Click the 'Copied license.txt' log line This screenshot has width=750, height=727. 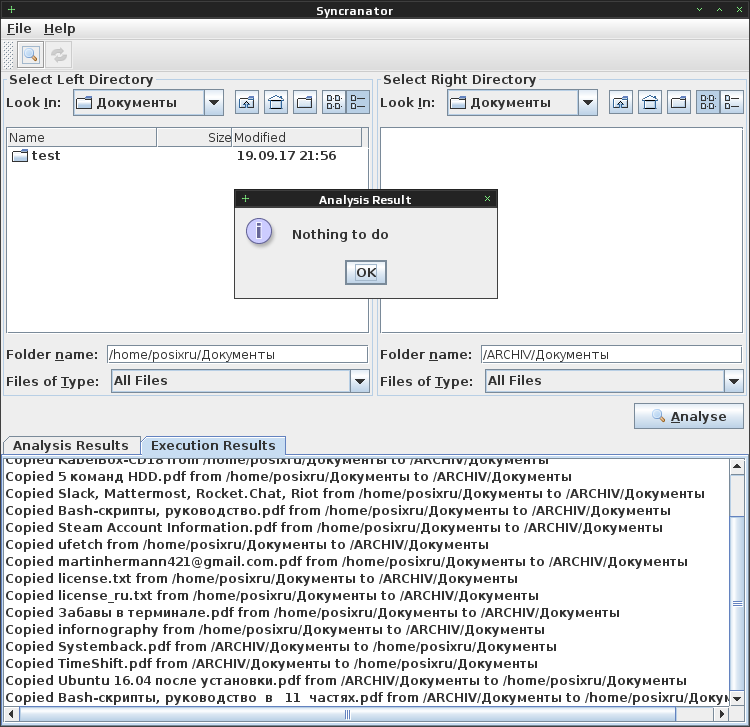click(261, 579)
